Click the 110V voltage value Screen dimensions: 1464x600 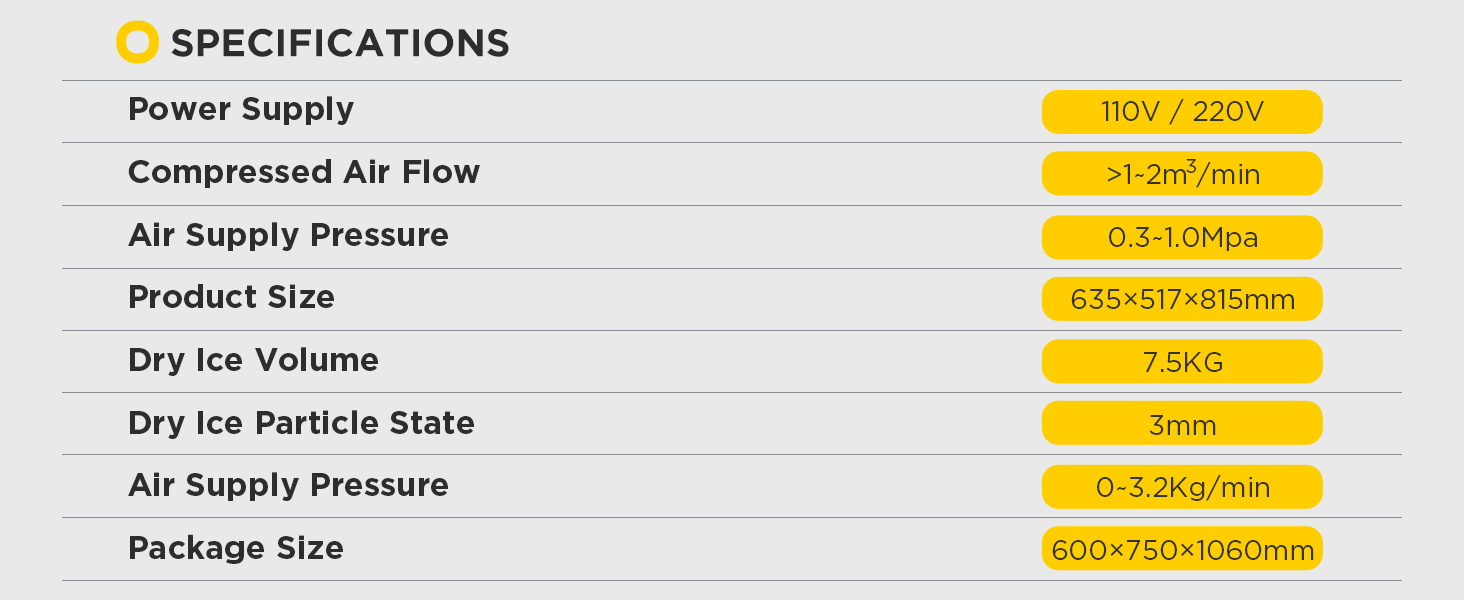(x=1129, y=112)
